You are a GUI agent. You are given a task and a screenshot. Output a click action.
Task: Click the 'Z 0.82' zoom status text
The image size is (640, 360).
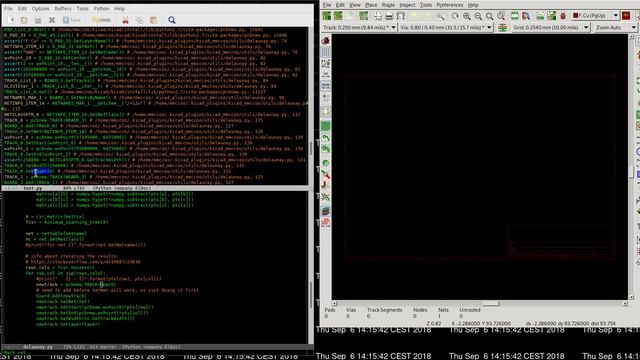click(433, 323)
